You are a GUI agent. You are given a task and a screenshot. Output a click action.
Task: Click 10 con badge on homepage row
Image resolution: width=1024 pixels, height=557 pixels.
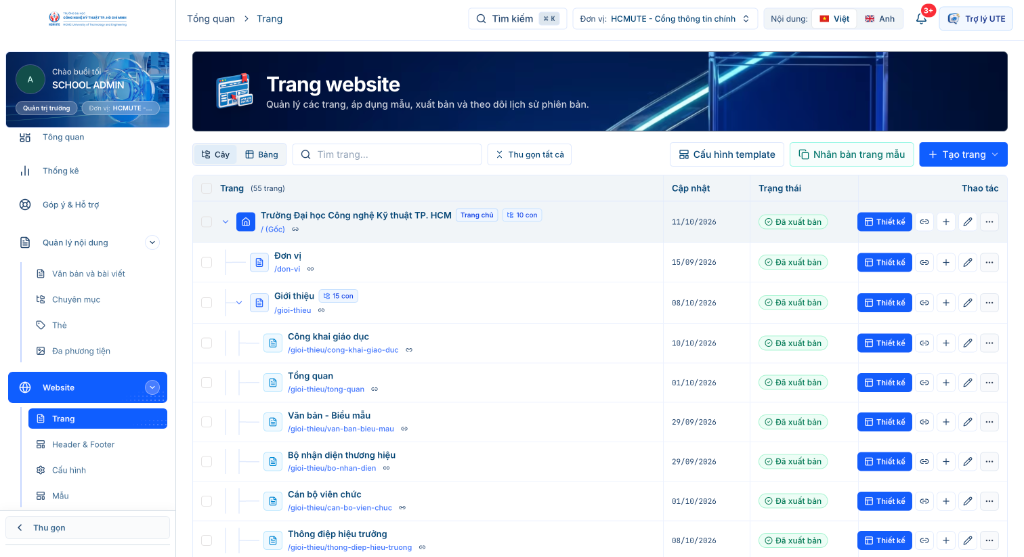522,215
